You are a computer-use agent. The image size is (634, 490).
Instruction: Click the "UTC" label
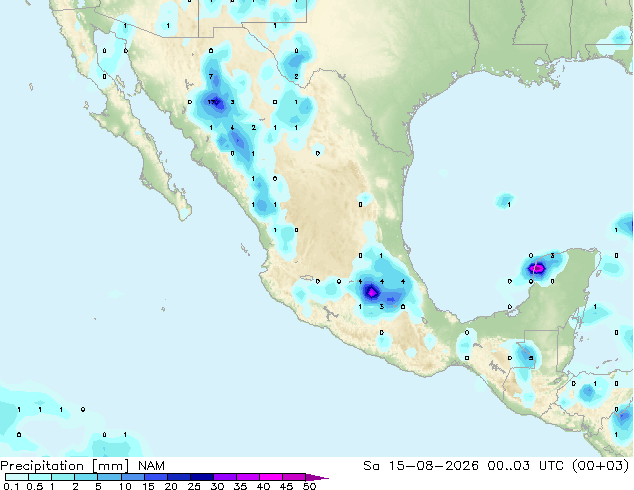(552, 466)
